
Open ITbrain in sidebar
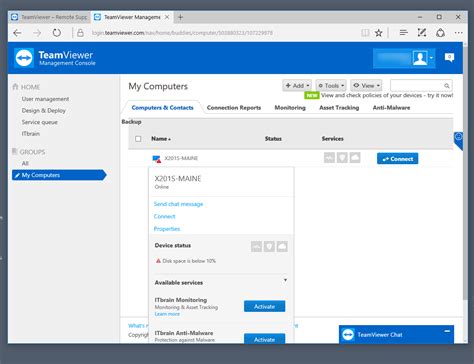[x=31, y=134]
